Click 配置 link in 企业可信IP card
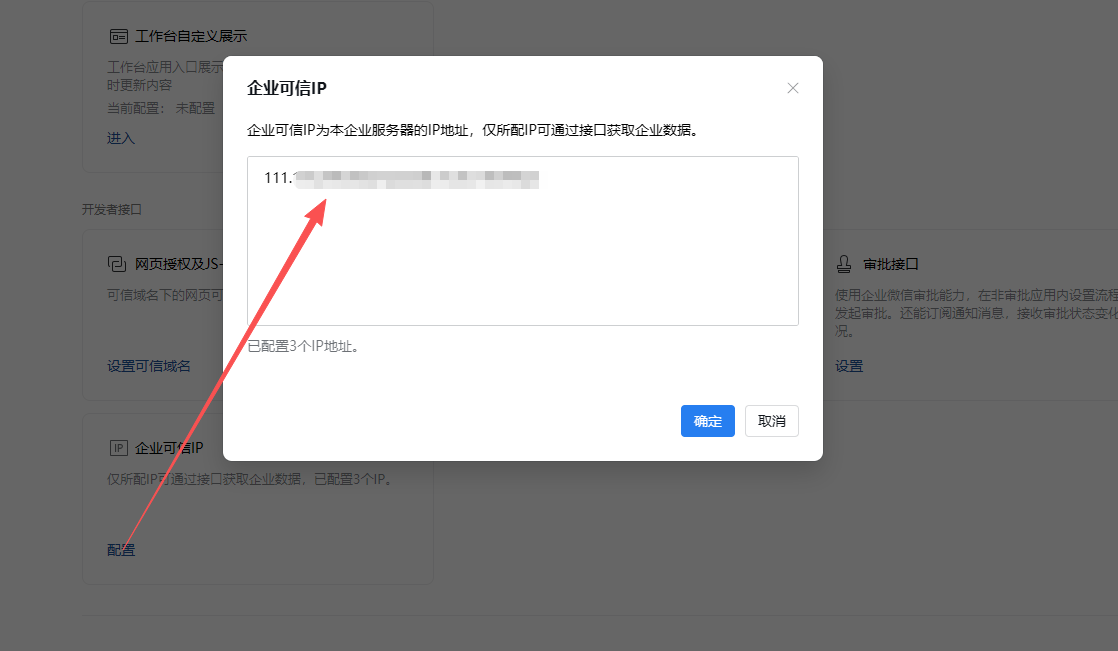Screen dimensions: 1118x651 click(120, 550)
